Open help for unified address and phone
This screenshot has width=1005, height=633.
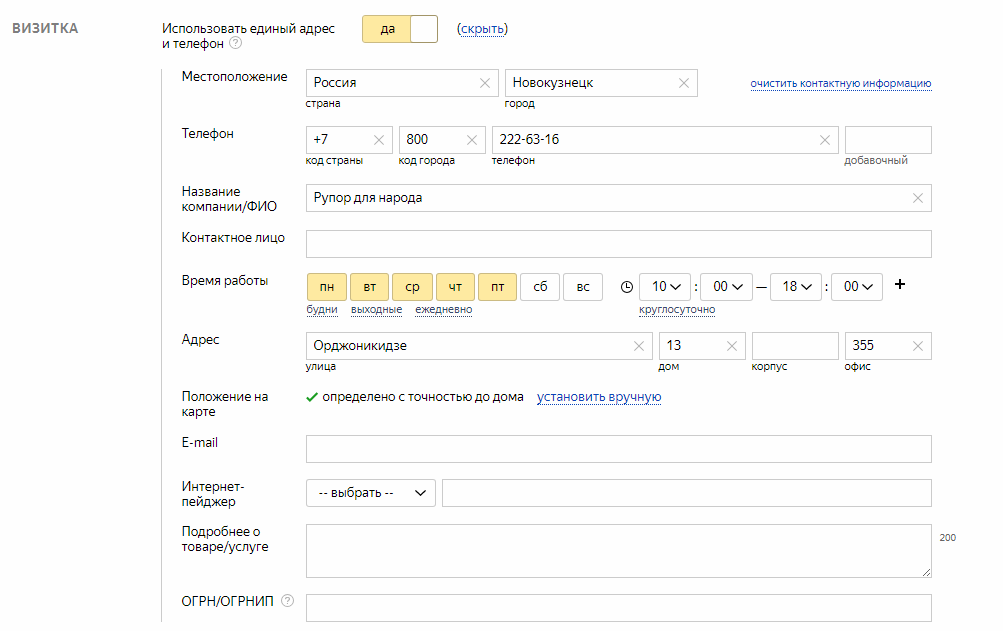(x=236, y=43)
